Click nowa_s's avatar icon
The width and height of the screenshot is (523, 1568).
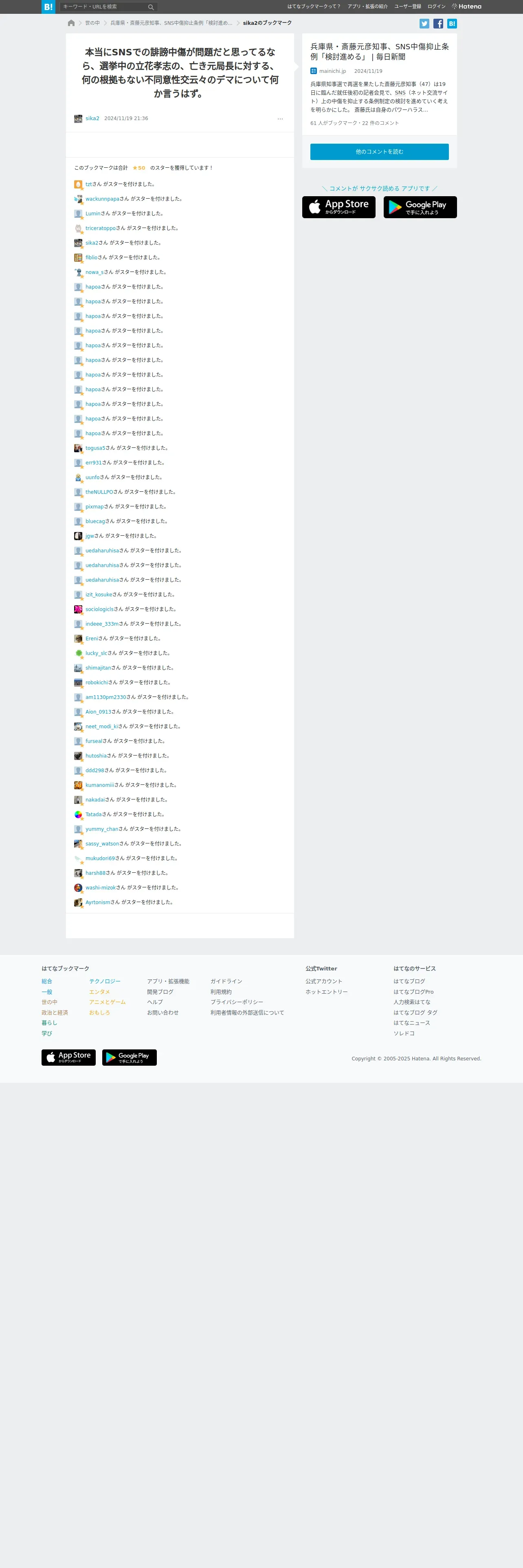pos(78,272)
